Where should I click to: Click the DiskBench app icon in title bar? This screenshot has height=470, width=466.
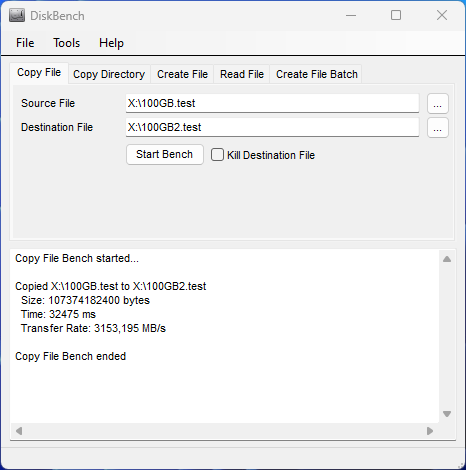[17, 16]
